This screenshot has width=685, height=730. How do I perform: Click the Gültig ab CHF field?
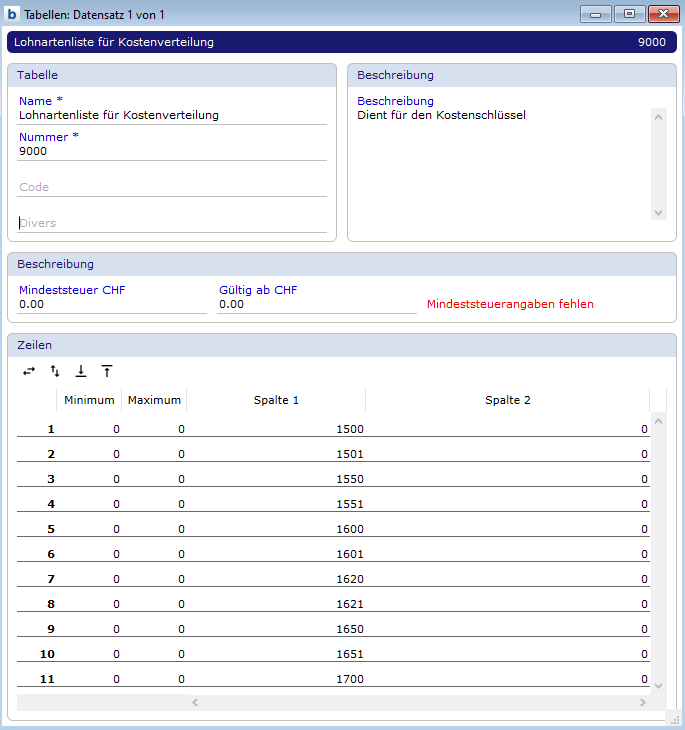click(316, 304)
